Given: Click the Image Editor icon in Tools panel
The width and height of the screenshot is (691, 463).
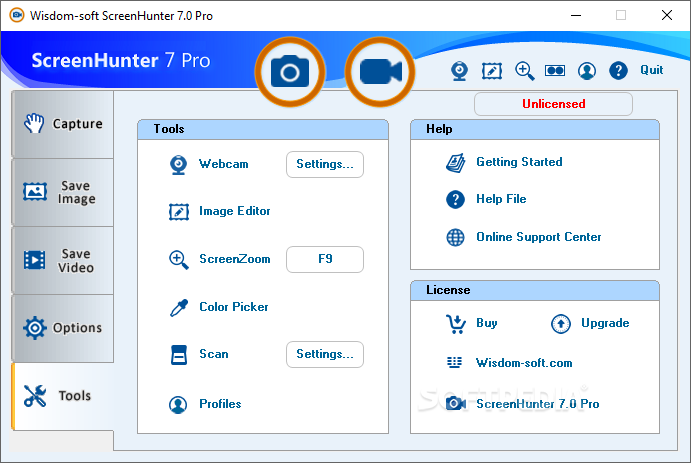Looking at the screenshot, I should 179,212.
